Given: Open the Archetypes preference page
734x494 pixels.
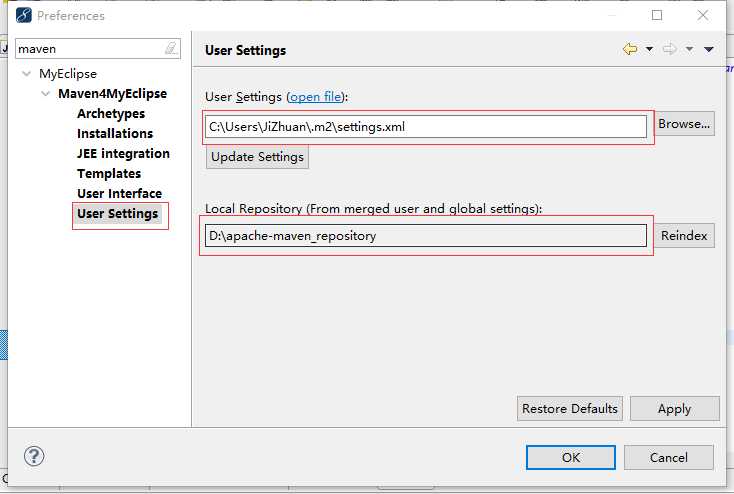Looking at the screenshot, I should [x=111, y=113].
